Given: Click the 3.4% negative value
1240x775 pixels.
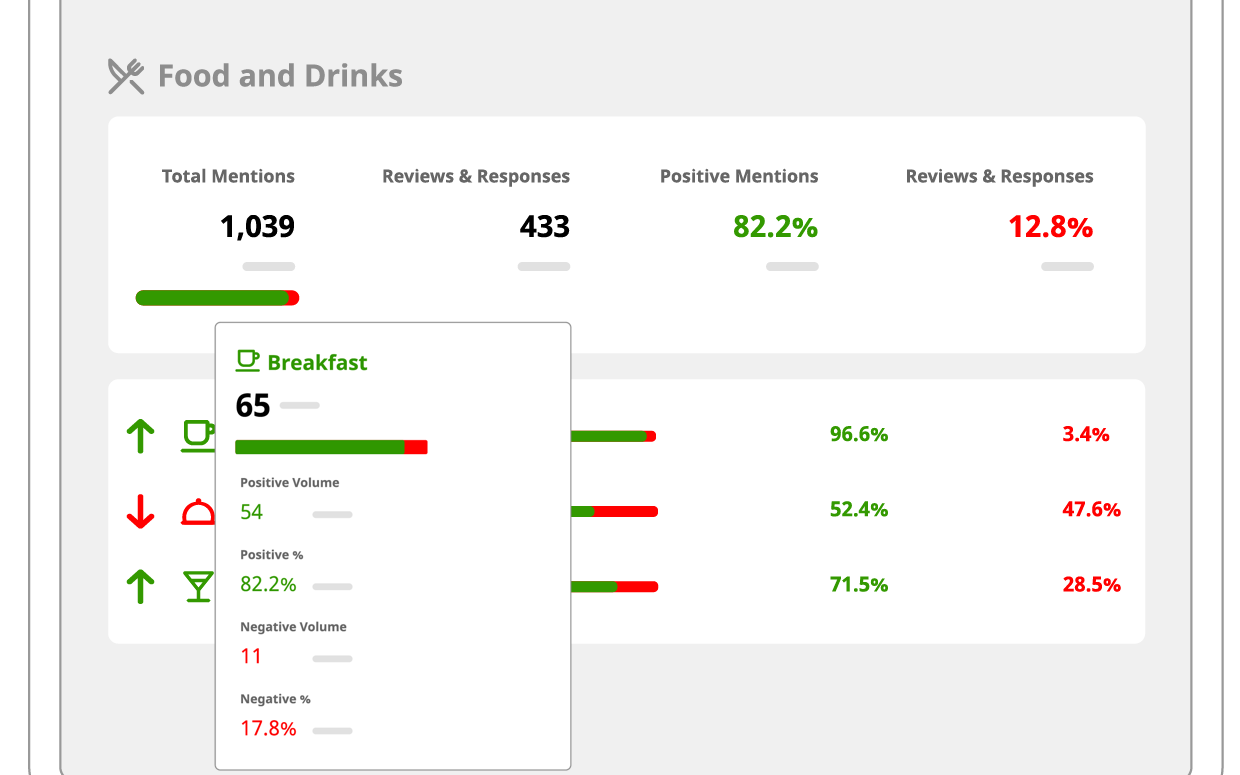Looking at the screenshot, I should click(x=1086, y=434).
